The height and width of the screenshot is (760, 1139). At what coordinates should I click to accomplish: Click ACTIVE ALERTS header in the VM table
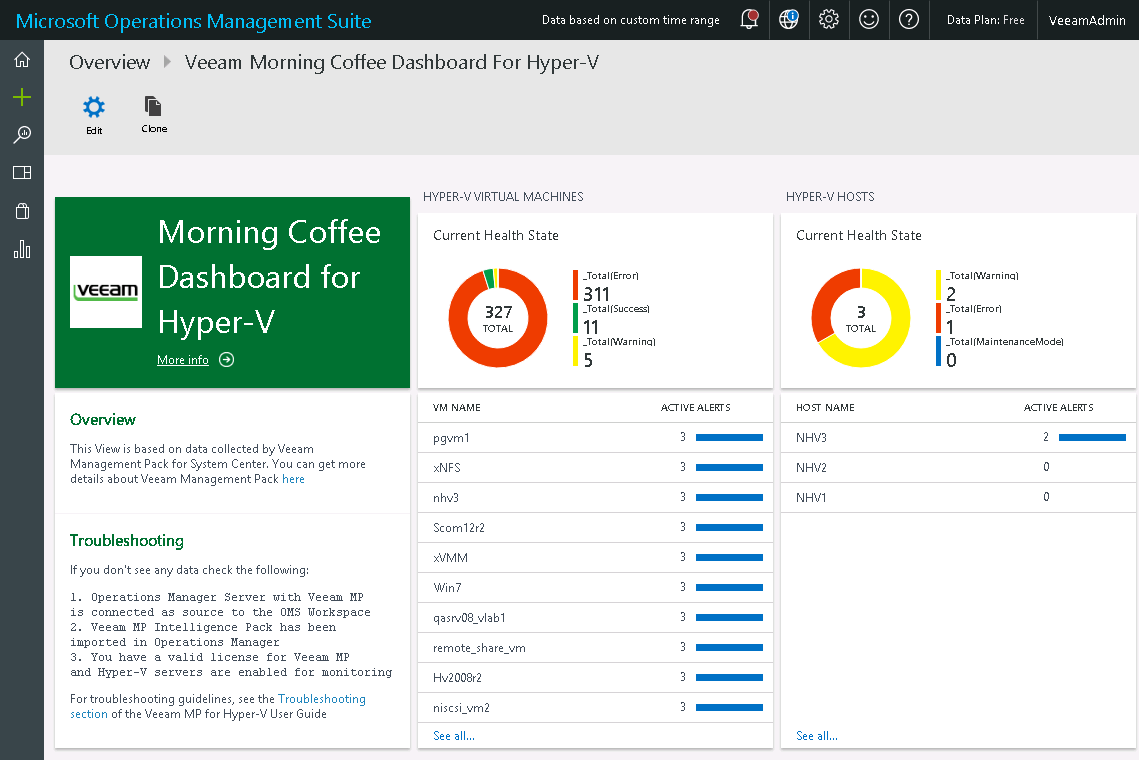[695, 408]
